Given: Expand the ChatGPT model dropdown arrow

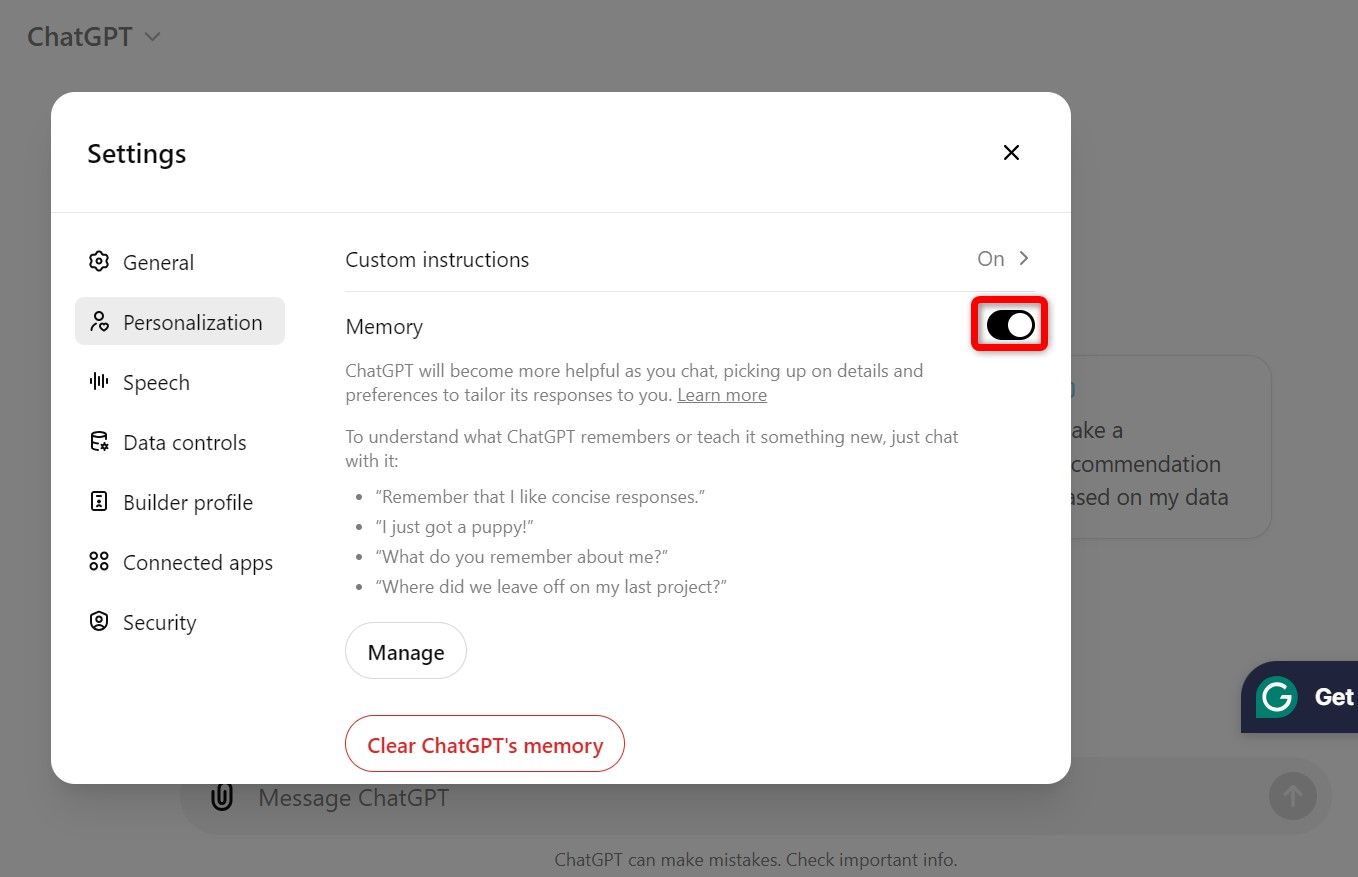Looking at the screenshot, I should [152, 37].
